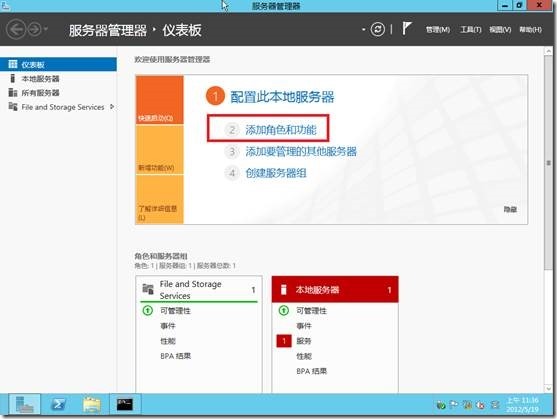Open File Explorer from the taskbar

click(x=92, y=404)
